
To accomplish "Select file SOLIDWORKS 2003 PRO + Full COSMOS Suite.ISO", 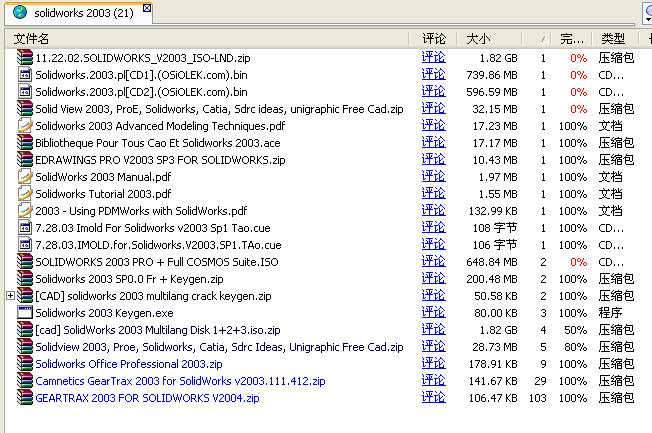I will pyautogui.click(x=157, y=262).
